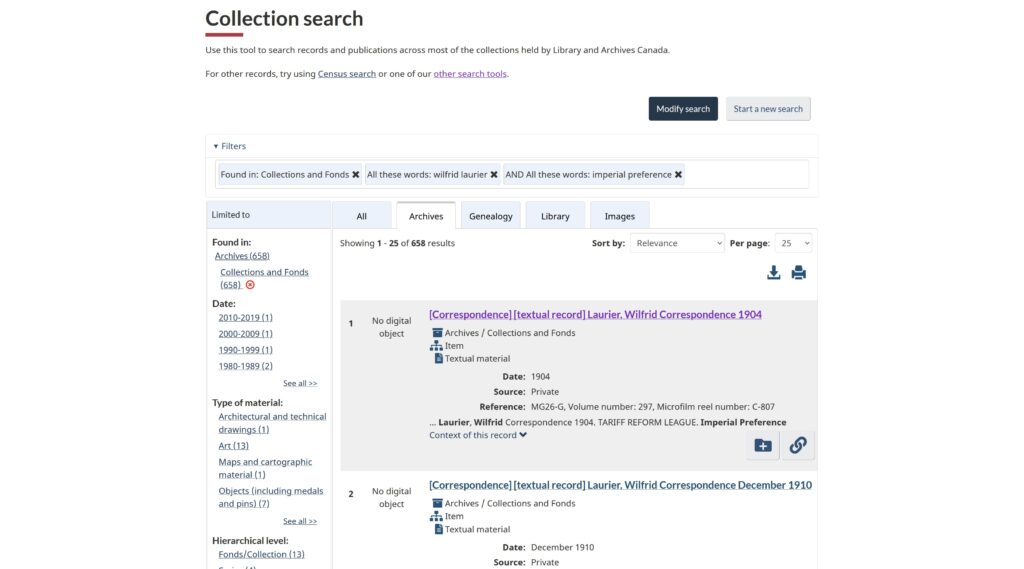Remove the 'wilfrid laurier' words filter
Viewport: 1024px width, 569px height.
click(x=494, y=175)
